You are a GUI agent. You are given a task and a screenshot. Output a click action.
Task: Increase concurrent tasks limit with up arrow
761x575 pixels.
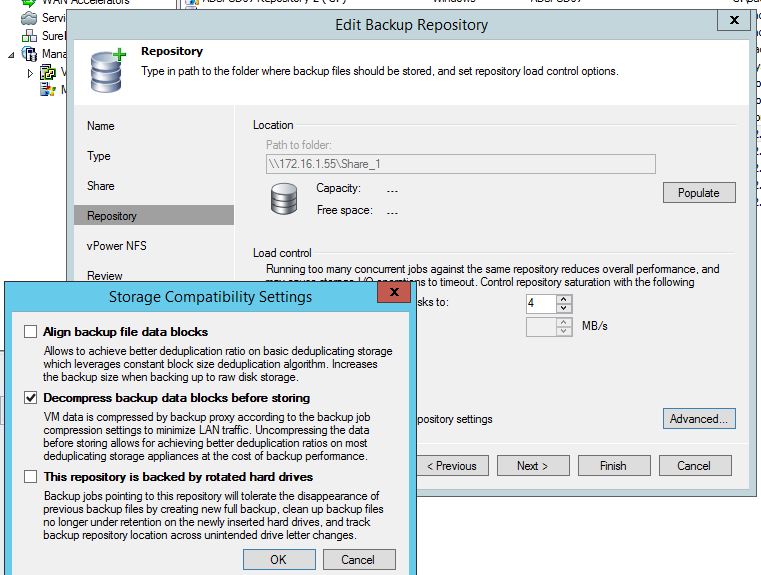click(564, 298)
